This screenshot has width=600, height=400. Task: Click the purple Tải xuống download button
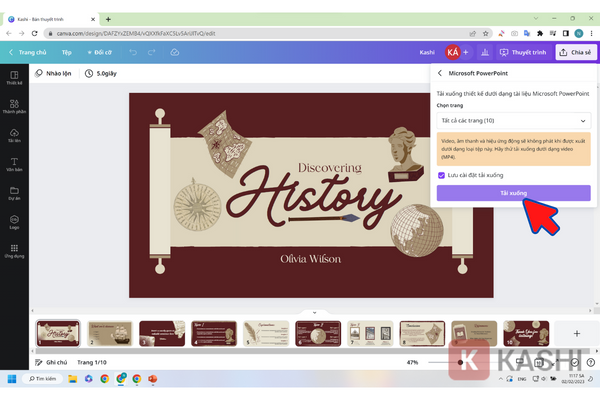(513, 193)
